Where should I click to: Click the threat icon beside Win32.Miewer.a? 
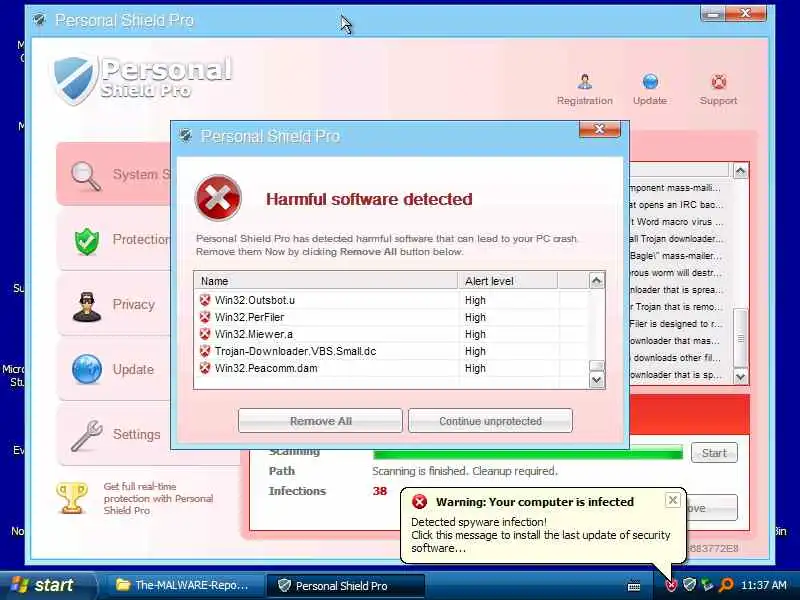[205, 334]
